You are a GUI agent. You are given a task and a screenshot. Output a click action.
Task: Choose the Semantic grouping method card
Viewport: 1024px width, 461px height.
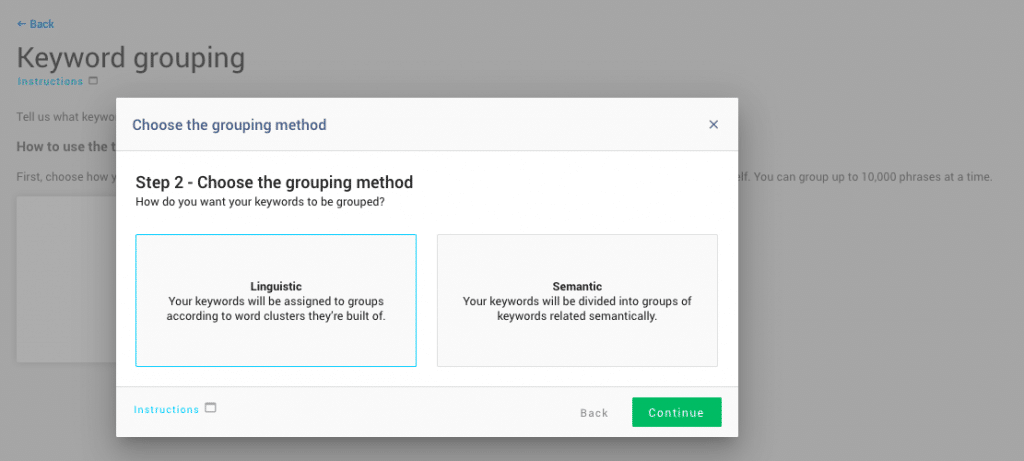(x=577, y=300)
